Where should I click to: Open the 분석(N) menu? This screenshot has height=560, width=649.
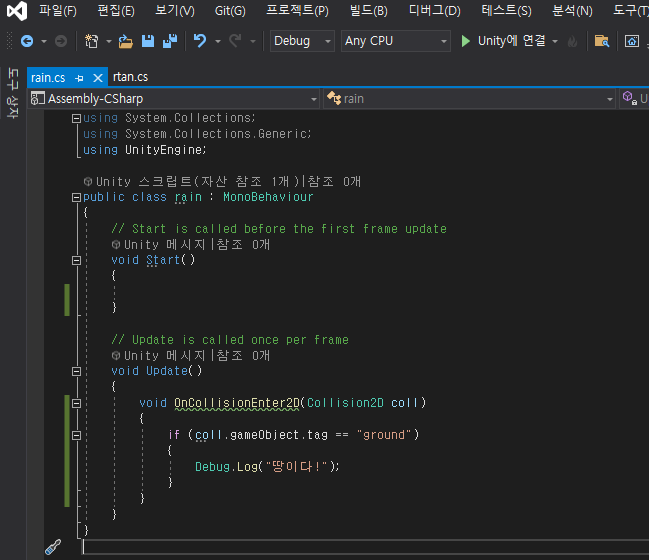(x=572, y=10)
